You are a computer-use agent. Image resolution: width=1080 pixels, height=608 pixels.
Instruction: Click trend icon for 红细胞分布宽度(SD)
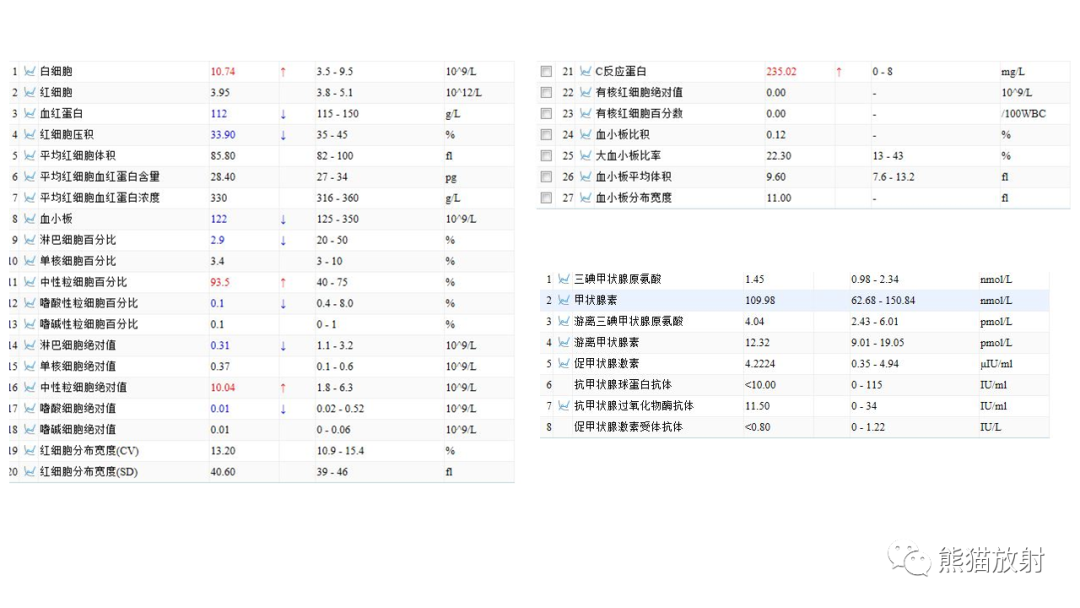click(30, 472)
